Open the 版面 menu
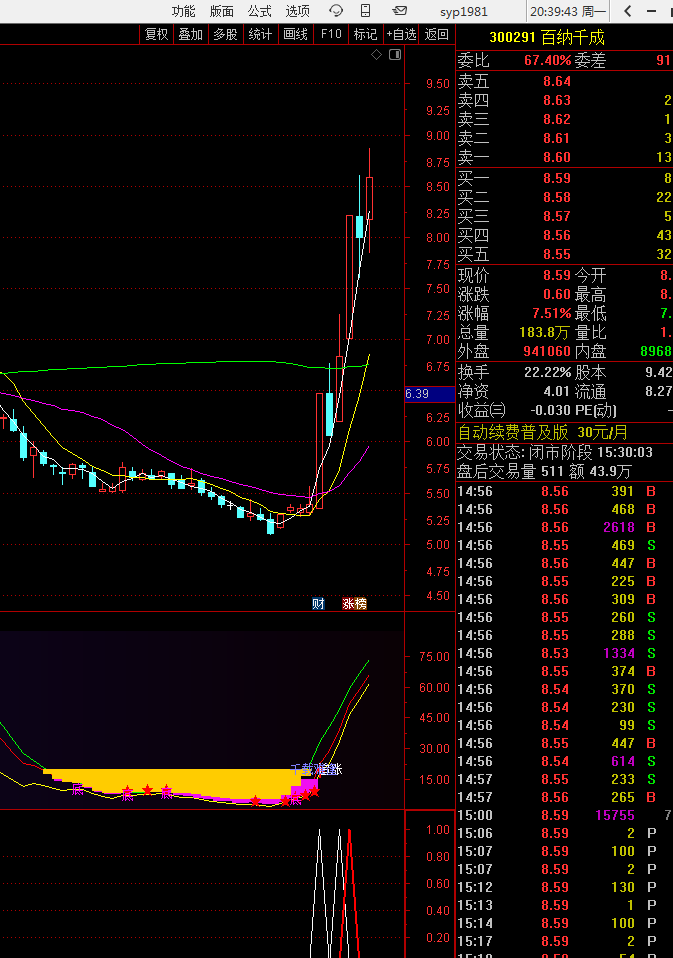673x958 pixels. (x=221, y=11)
